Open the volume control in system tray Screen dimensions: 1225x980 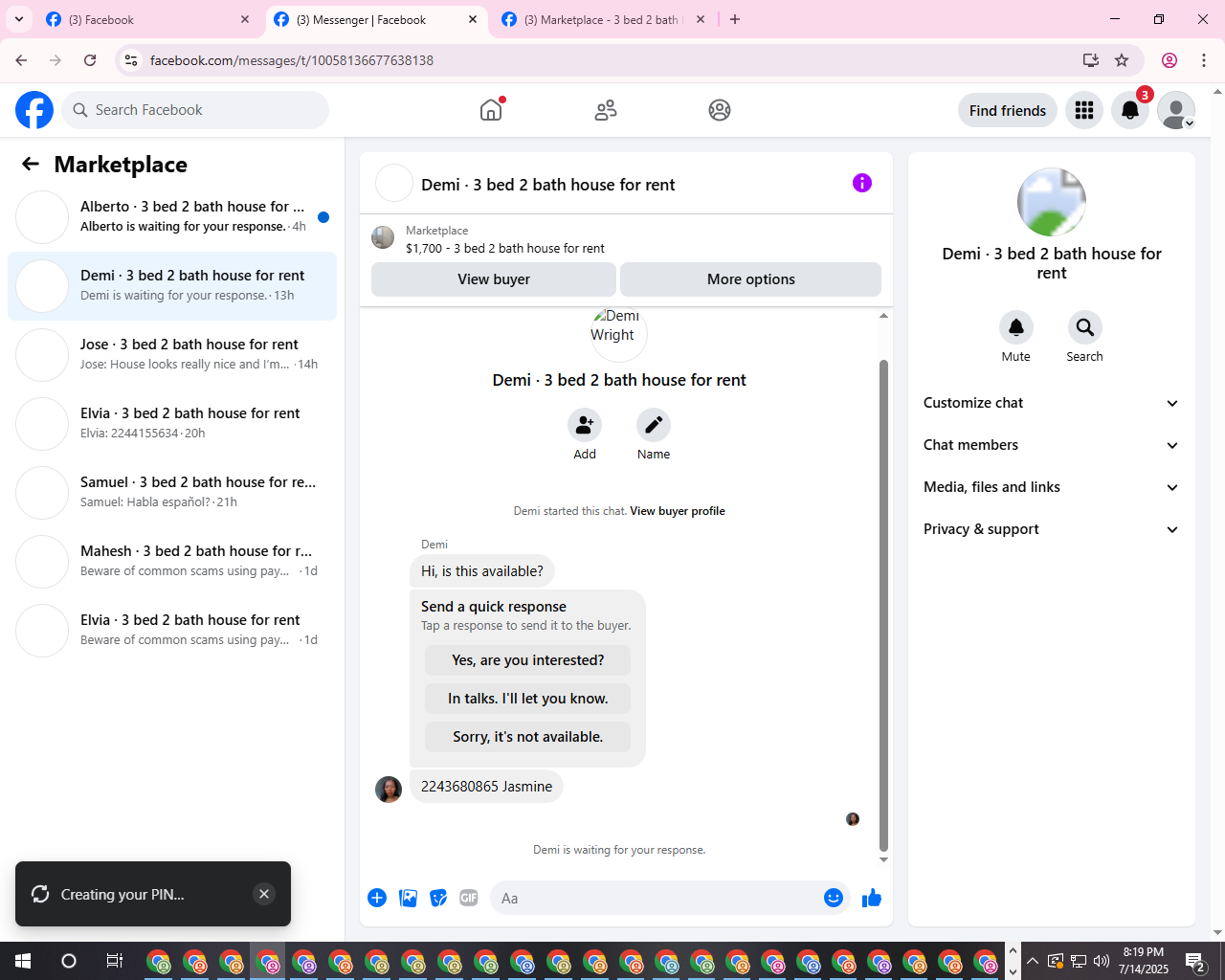(x=1102, y=961)
